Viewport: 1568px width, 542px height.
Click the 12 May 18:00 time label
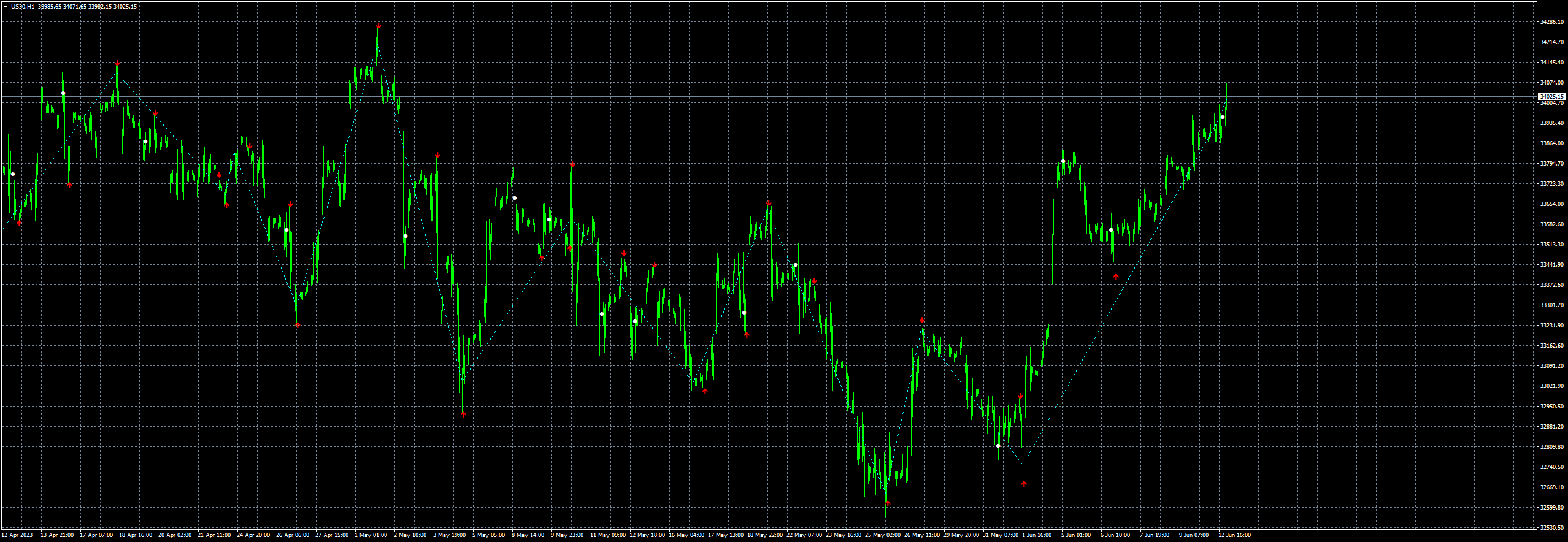(x=647, y=535)
